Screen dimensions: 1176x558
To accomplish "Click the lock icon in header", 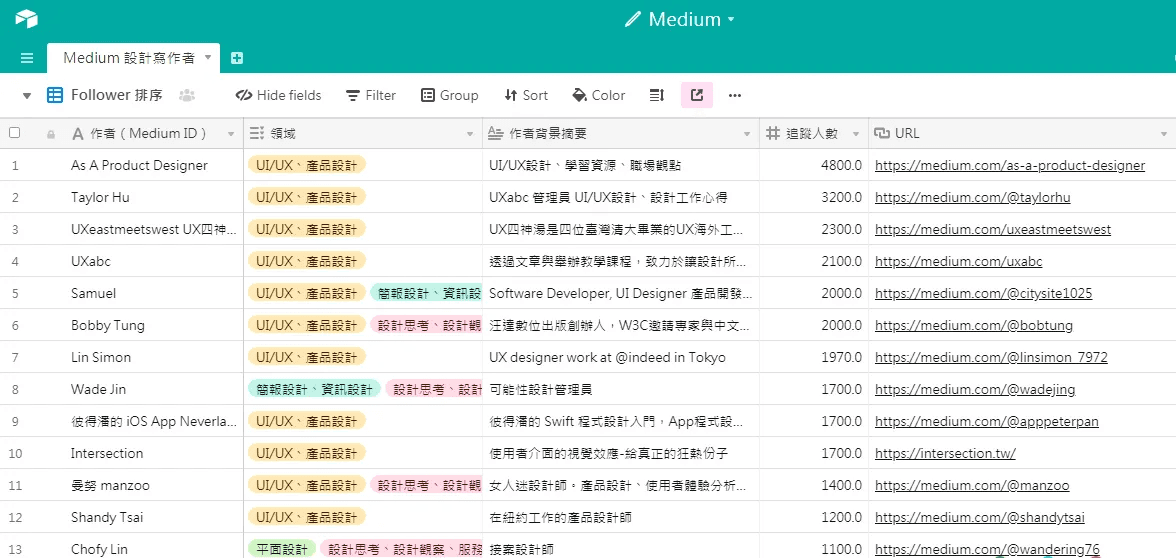I will (51, 134).
